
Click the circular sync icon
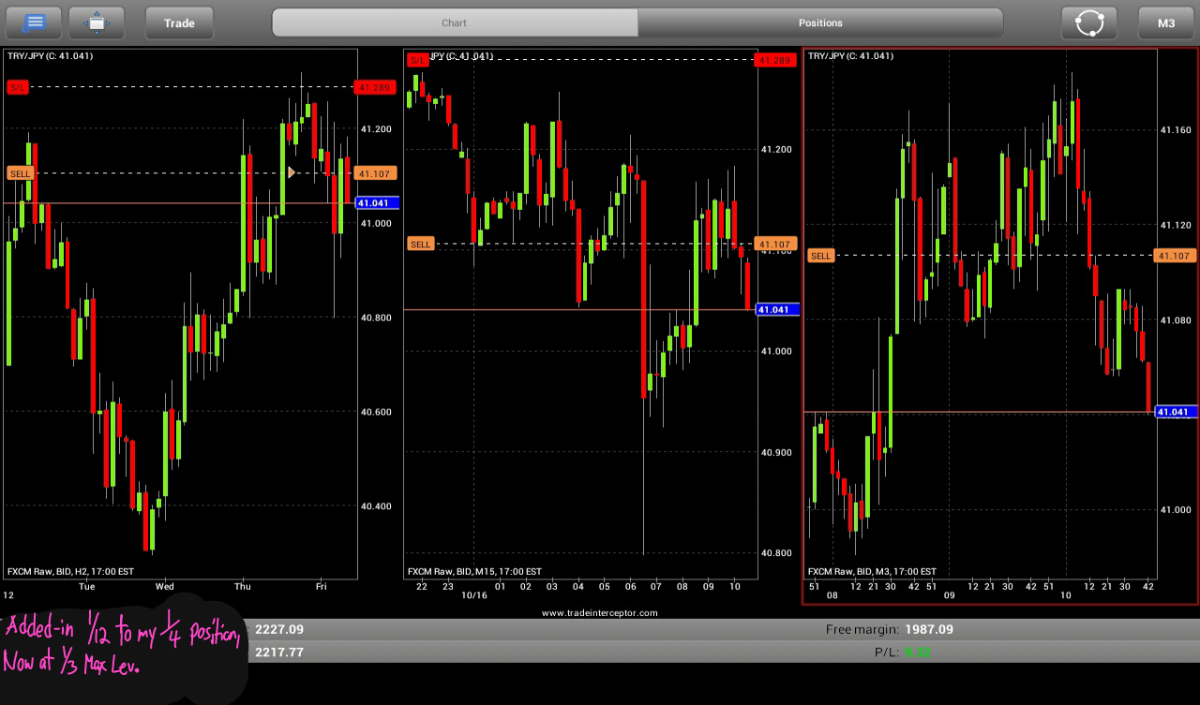1089,22
